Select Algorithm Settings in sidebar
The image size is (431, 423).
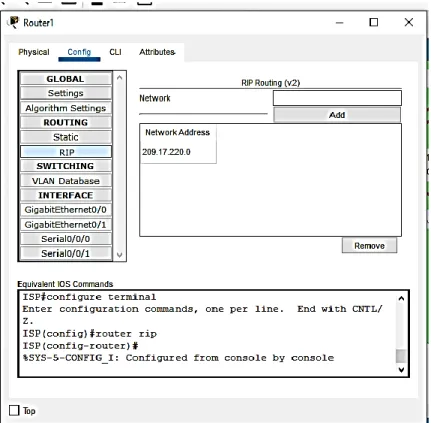pyautogui.click(x=66, y=108)
